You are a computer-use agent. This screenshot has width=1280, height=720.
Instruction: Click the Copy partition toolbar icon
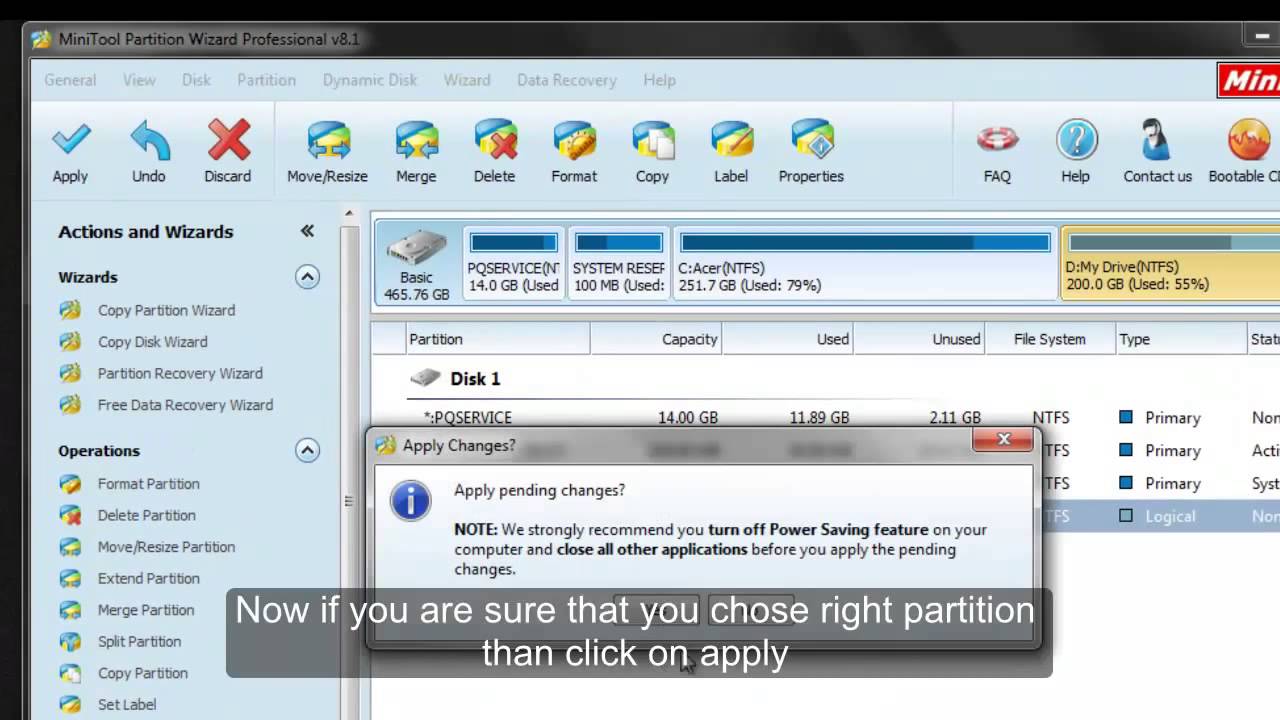[652, 141]
